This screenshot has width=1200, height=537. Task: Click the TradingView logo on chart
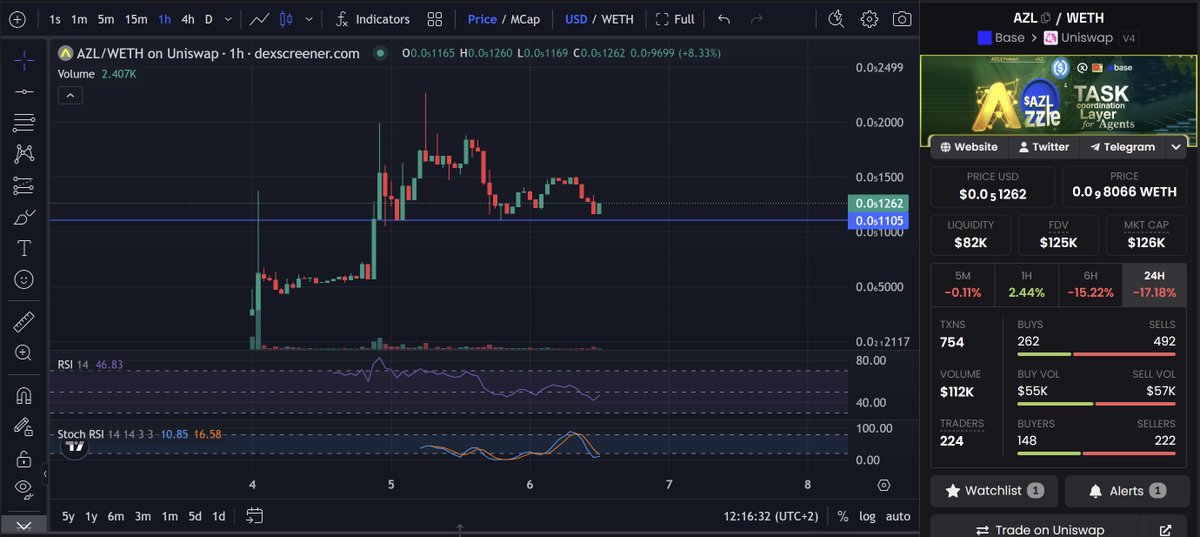coord(74,446)
